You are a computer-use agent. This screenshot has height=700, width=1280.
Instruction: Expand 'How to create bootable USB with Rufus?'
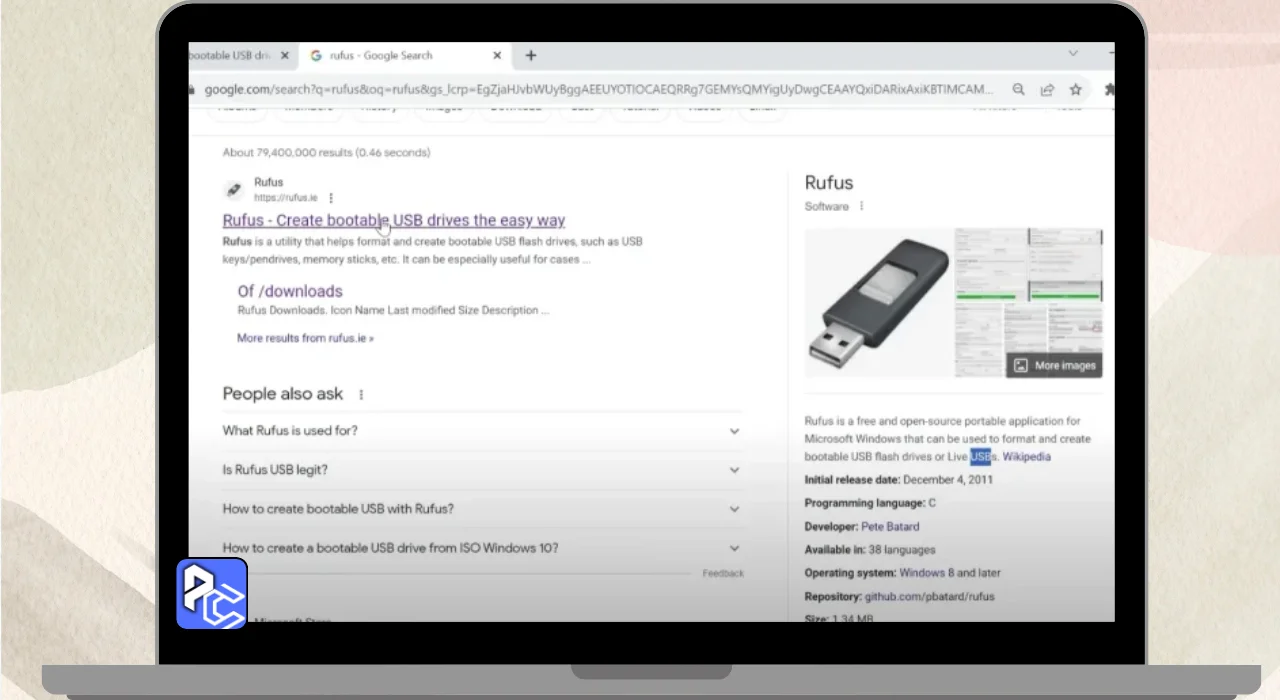734,509
